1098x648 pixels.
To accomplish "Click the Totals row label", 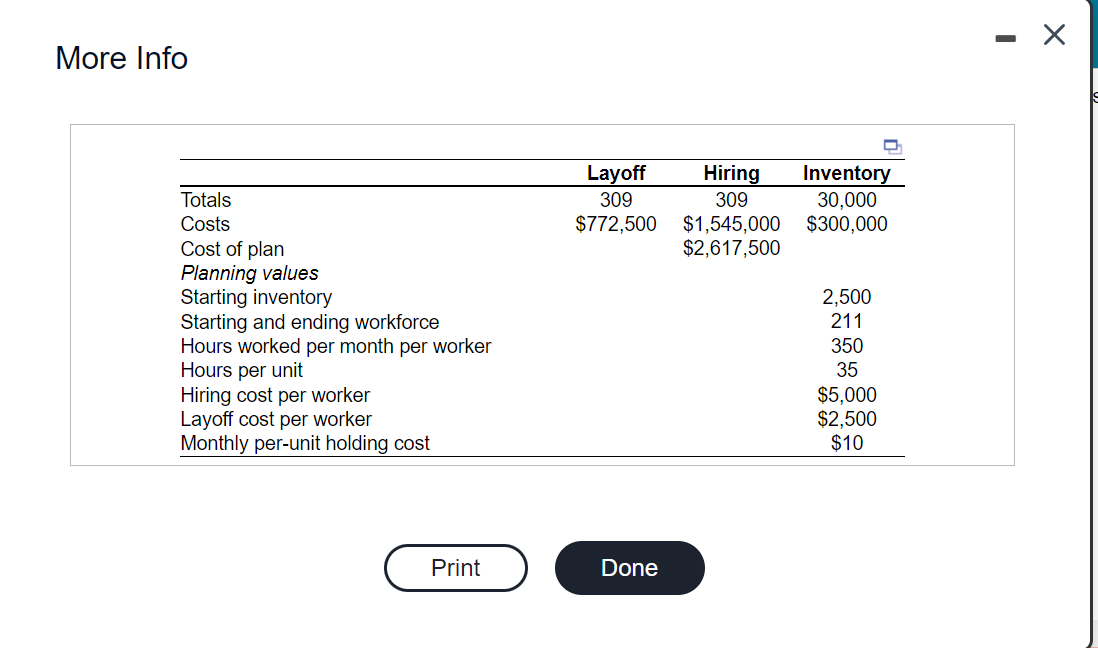I will click(x=204, y=199).
